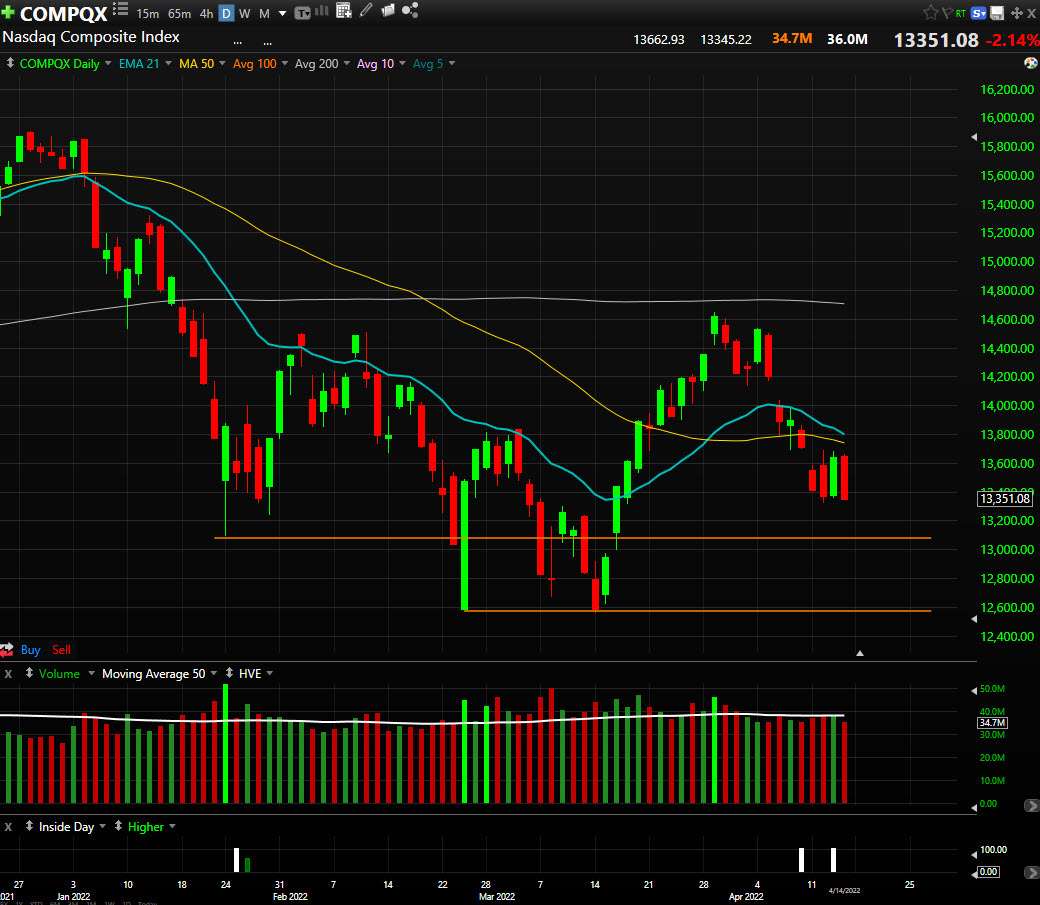The image size is (1040, 905).
Task: Click the Sell button
Action: click(61, 650)
